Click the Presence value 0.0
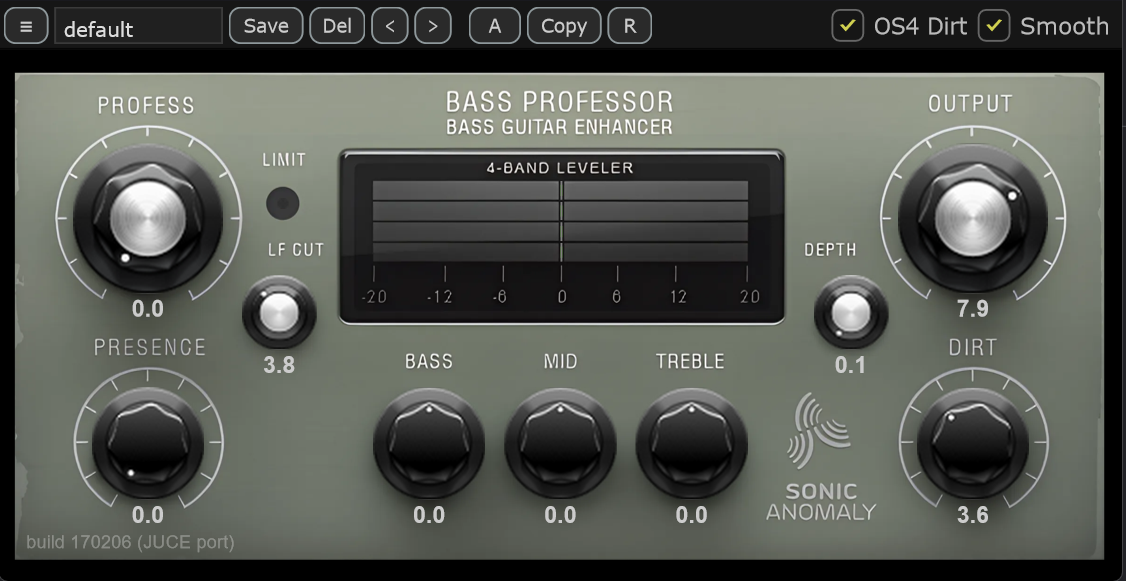The height and width of the screenshot is (581, 1126). point(148,515)
